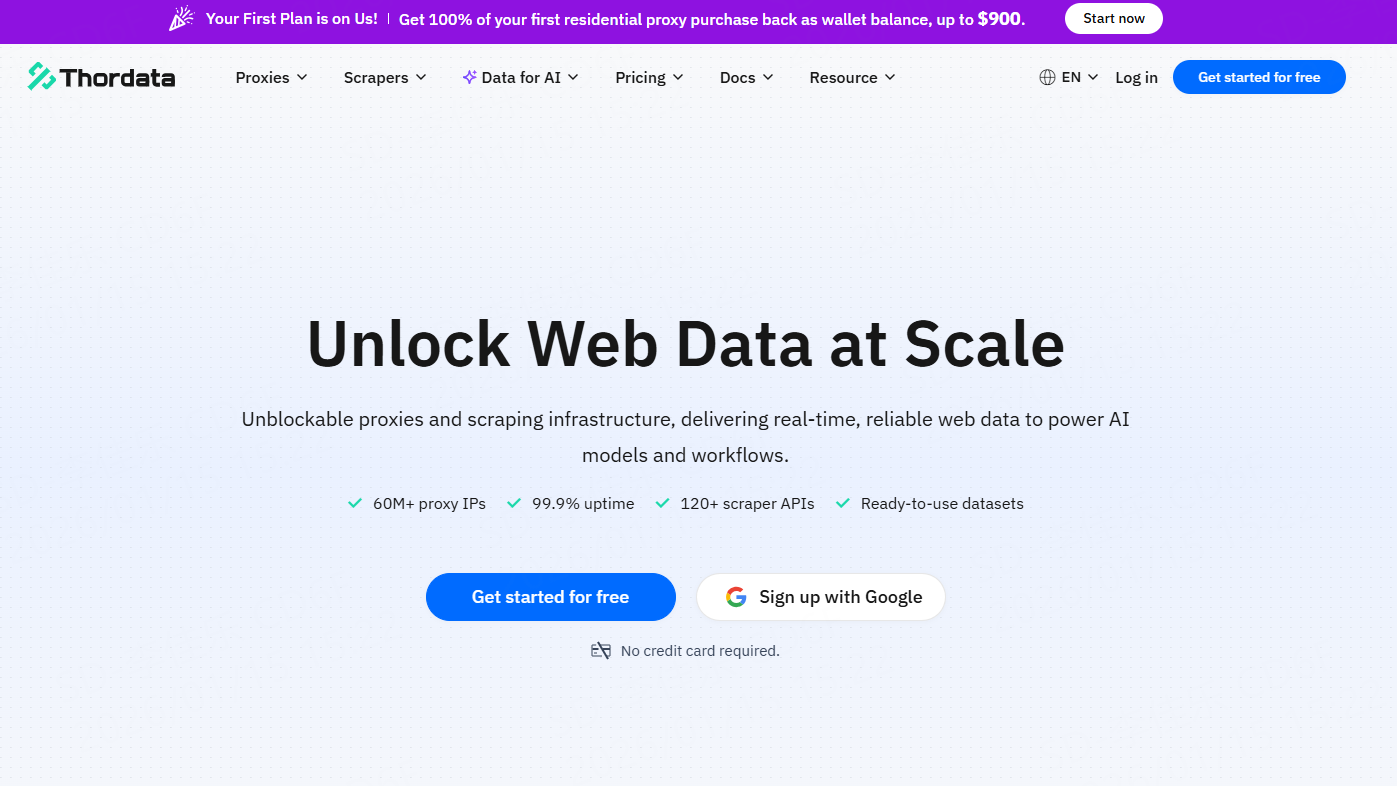This screenshot has width=1397, height=786.
Task: Open the Resource menu
Action: [852, 77]
